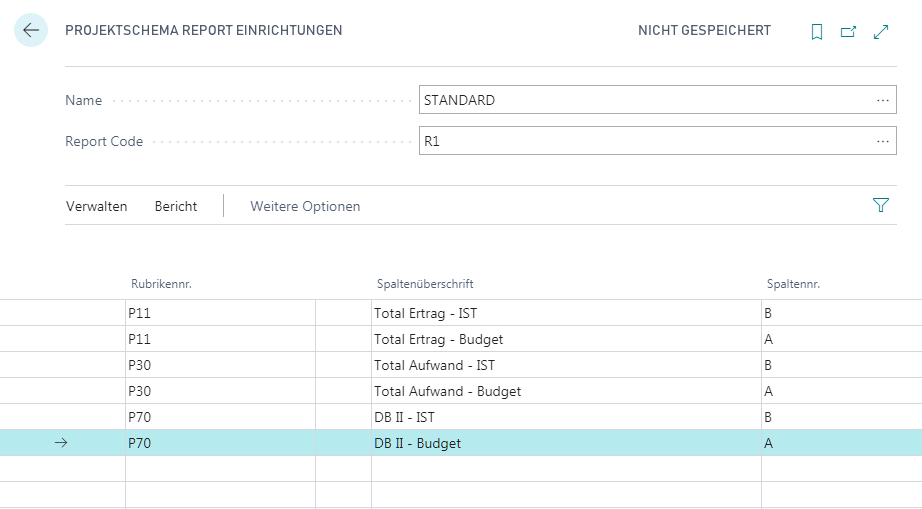Select the Total Ertrag - IST cell
Viewport: 922px width, 509px height.
click(566, 313)
